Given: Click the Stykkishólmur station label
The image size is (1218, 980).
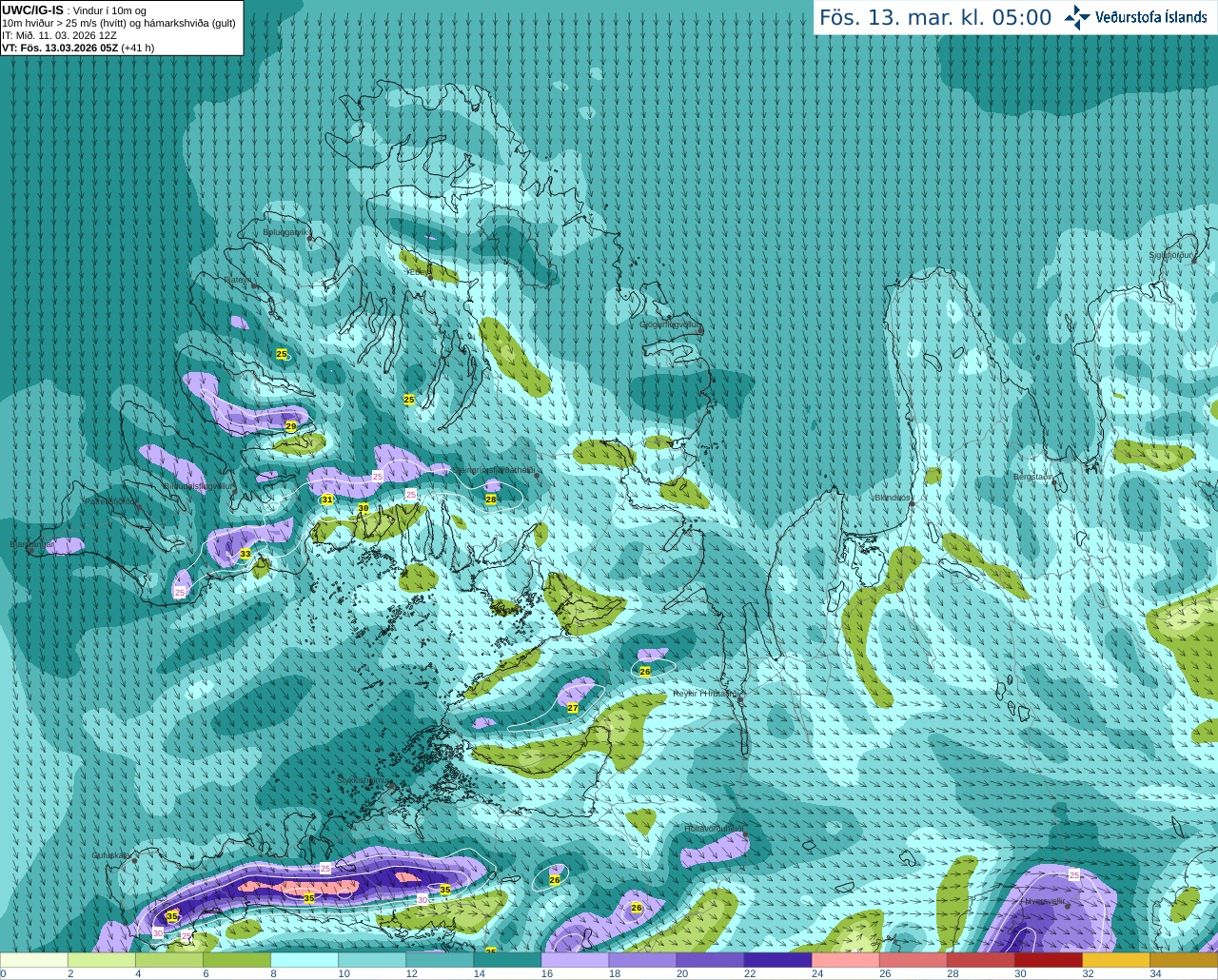Looking at the screenshot, I should [x=363, y=780].
